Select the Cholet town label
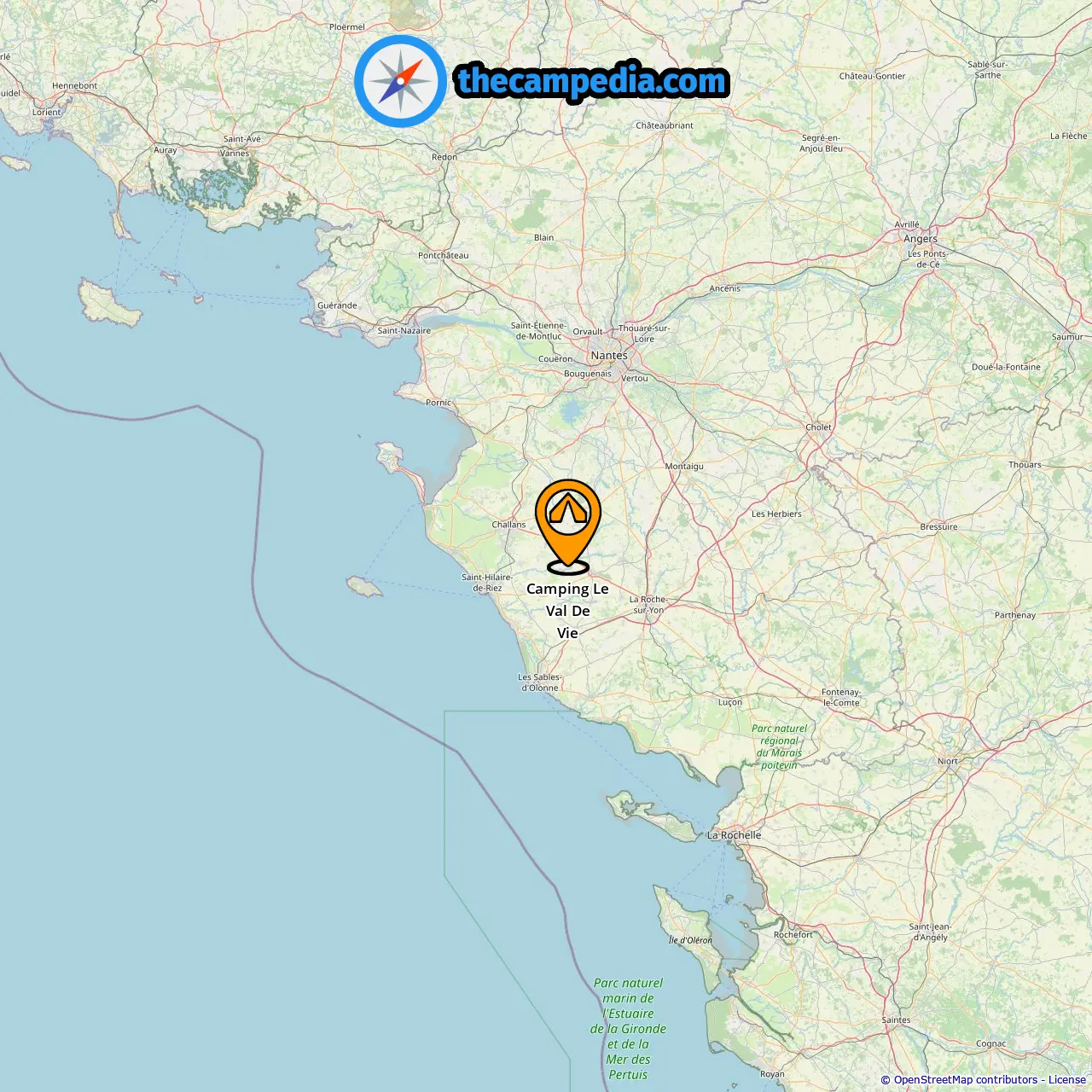Screen dimensions: 1092x1092 [x=819, y=427]
